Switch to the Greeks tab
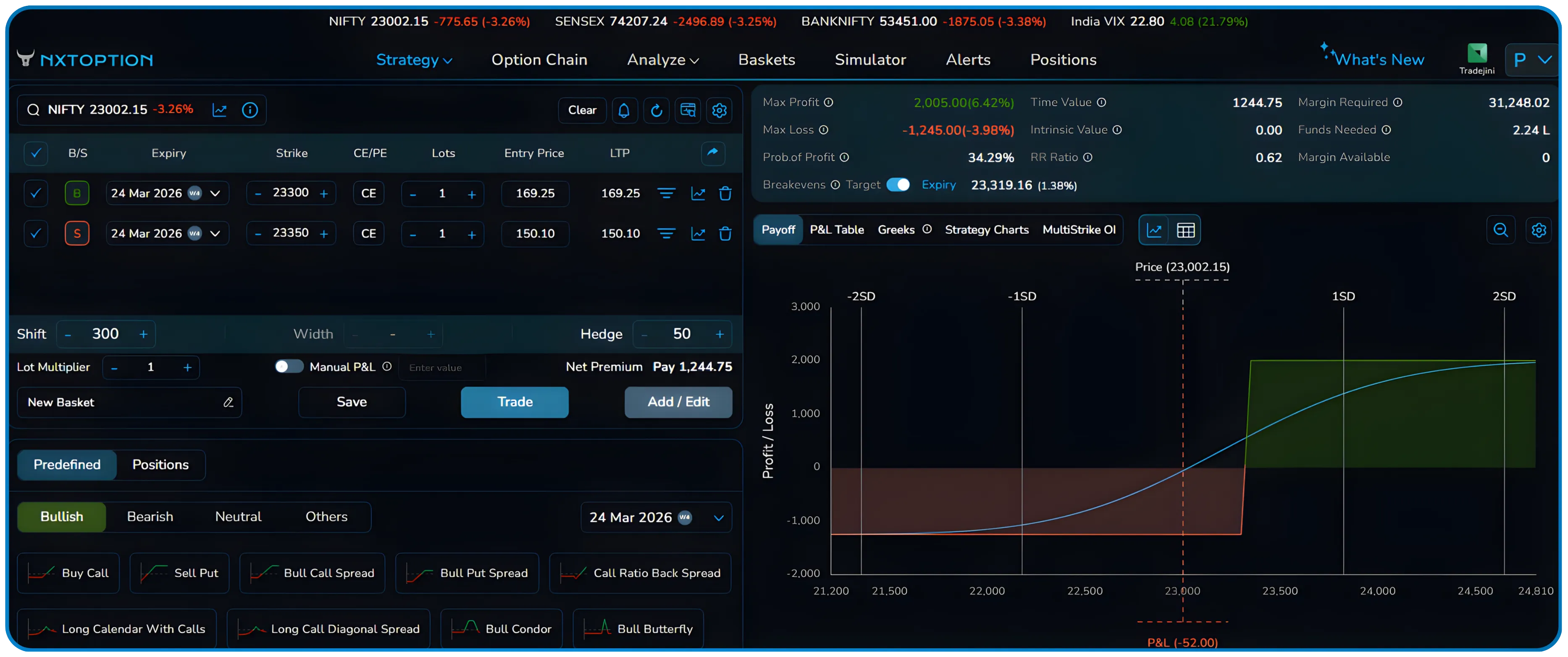Image resolution: width=1568 pixels, height=657 pixels. pyautogui.click(x=897, y=230)
